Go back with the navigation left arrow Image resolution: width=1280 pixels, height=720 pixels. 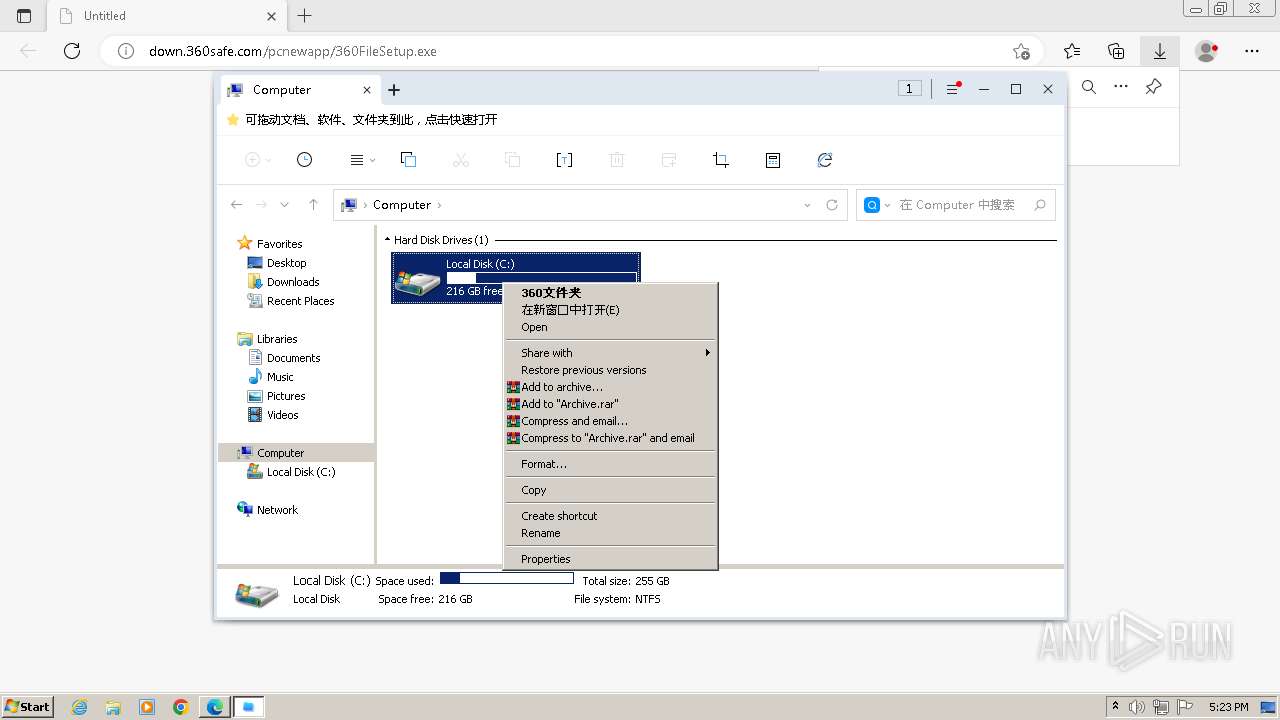click(236, 205)
